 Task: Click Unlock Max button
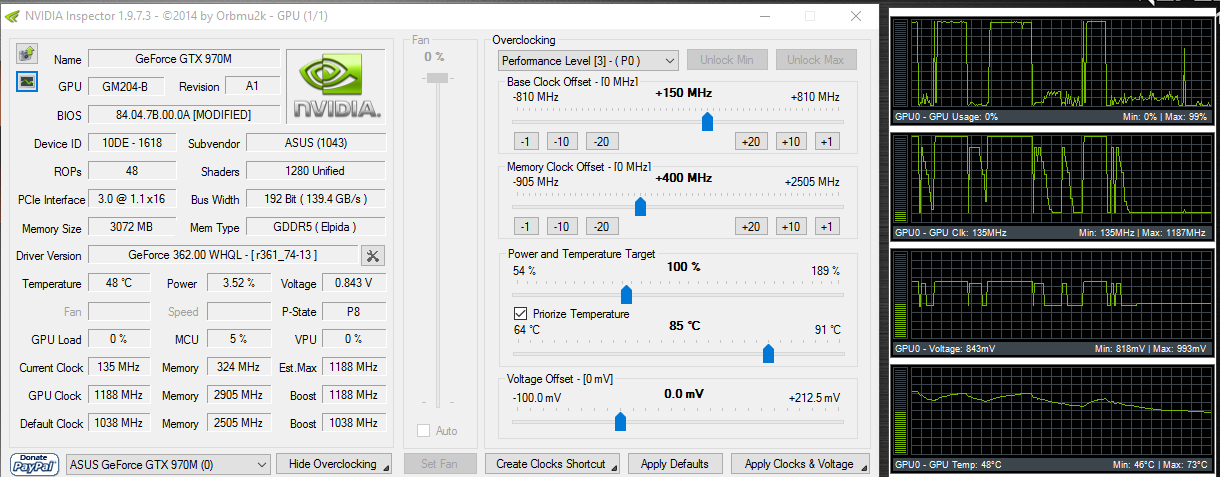pyautogui.click(x=816, y=61)
